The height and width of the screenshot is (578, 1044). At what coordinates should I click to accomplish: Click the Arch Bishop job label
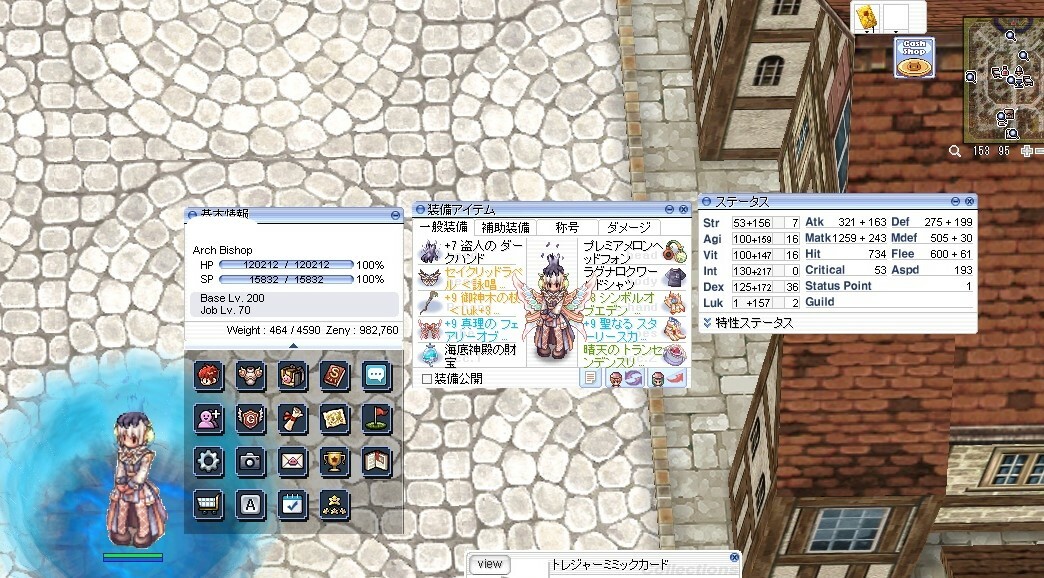222,250
